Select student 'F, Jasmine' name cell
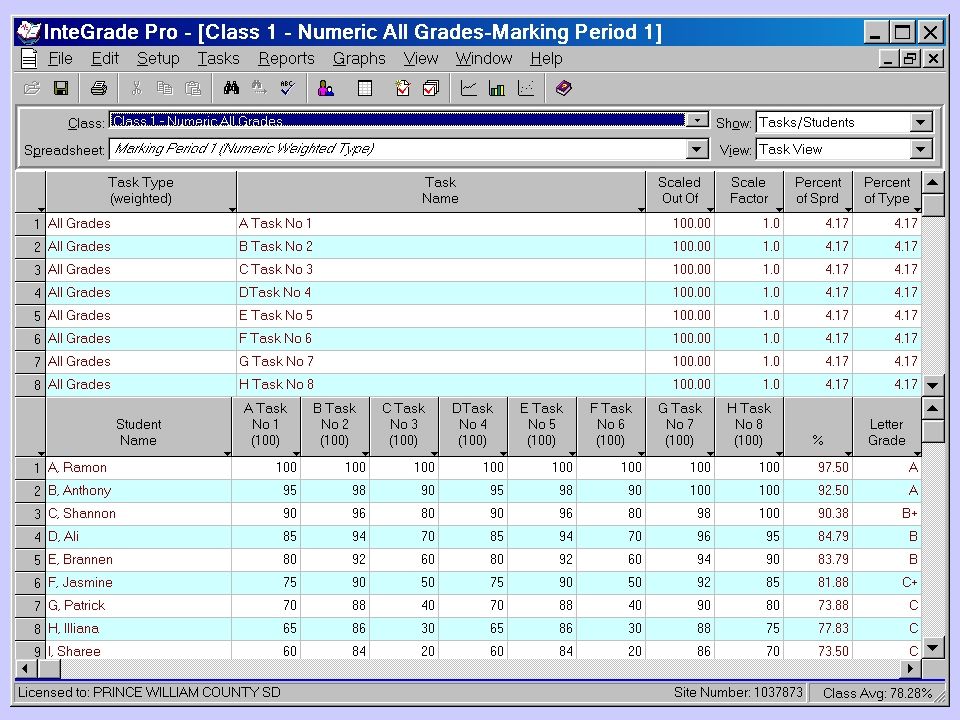 coord(138,582)
